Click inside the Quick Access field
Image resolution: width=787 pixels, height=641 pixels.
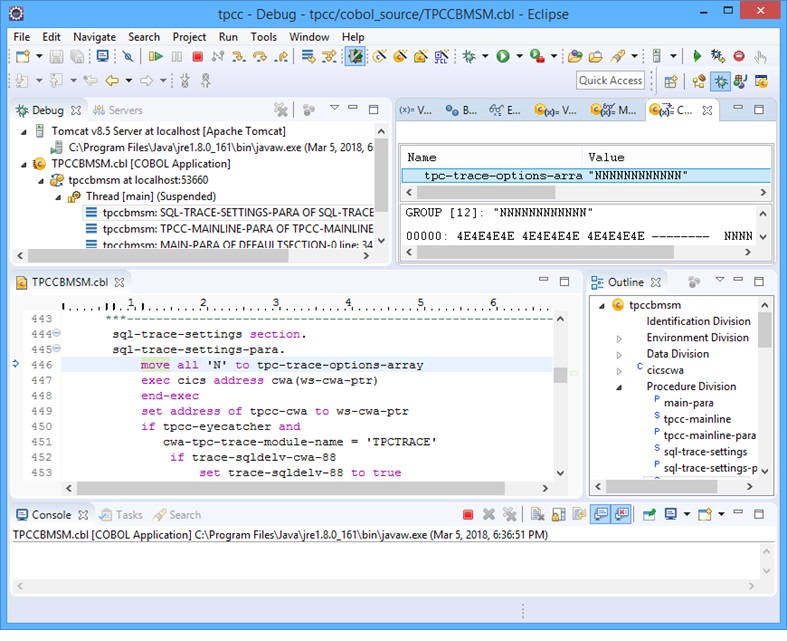610,80
